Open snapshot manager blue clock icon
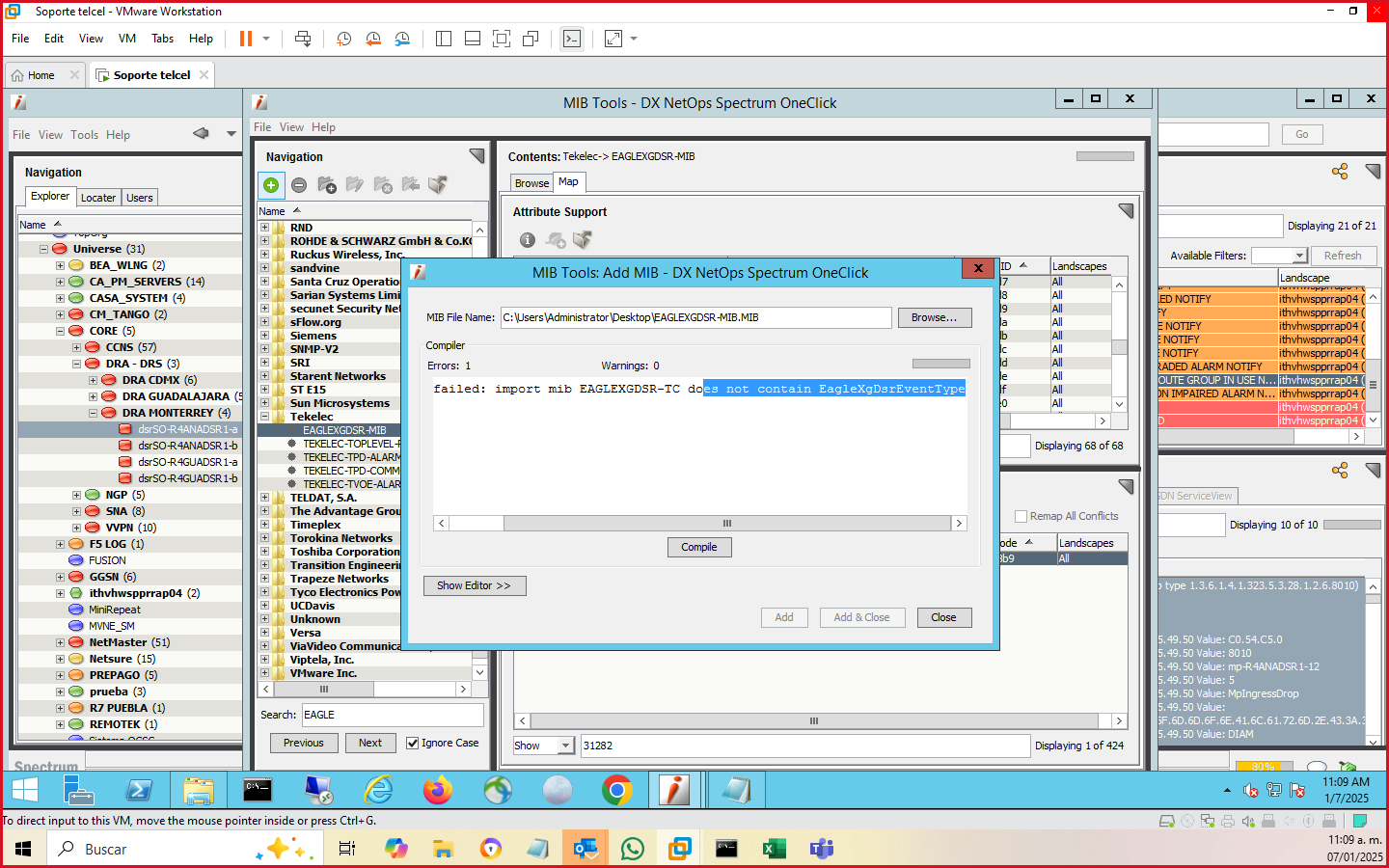Viewport: 1389px width, 868px height. click(x=402, y=39)
